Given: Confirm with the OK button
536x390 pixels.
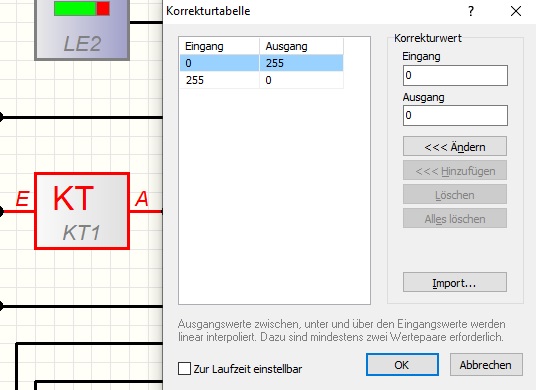Looking at the screenshot, I should tap(402, 365).
